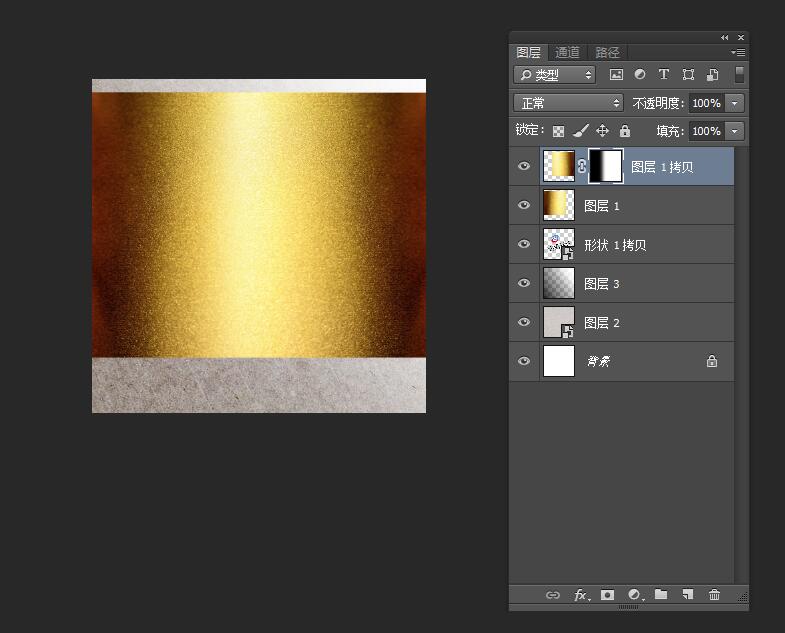Lock all with the padlock icon
This screenshot has width=785, height=633.
pyautogui.click(x=625, y=131)
